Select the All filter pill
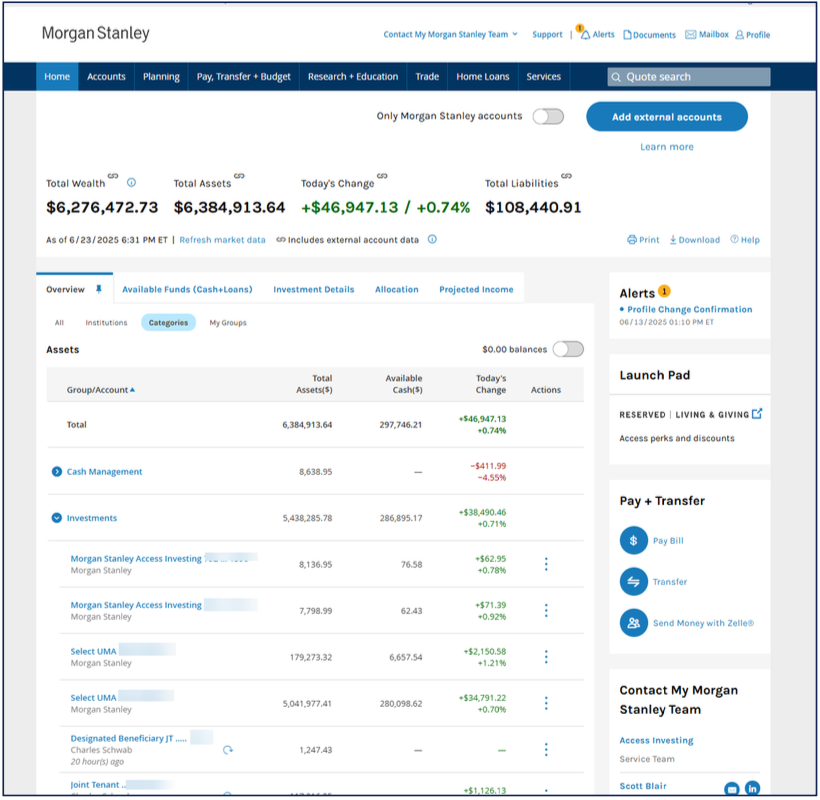 point(59,323)
